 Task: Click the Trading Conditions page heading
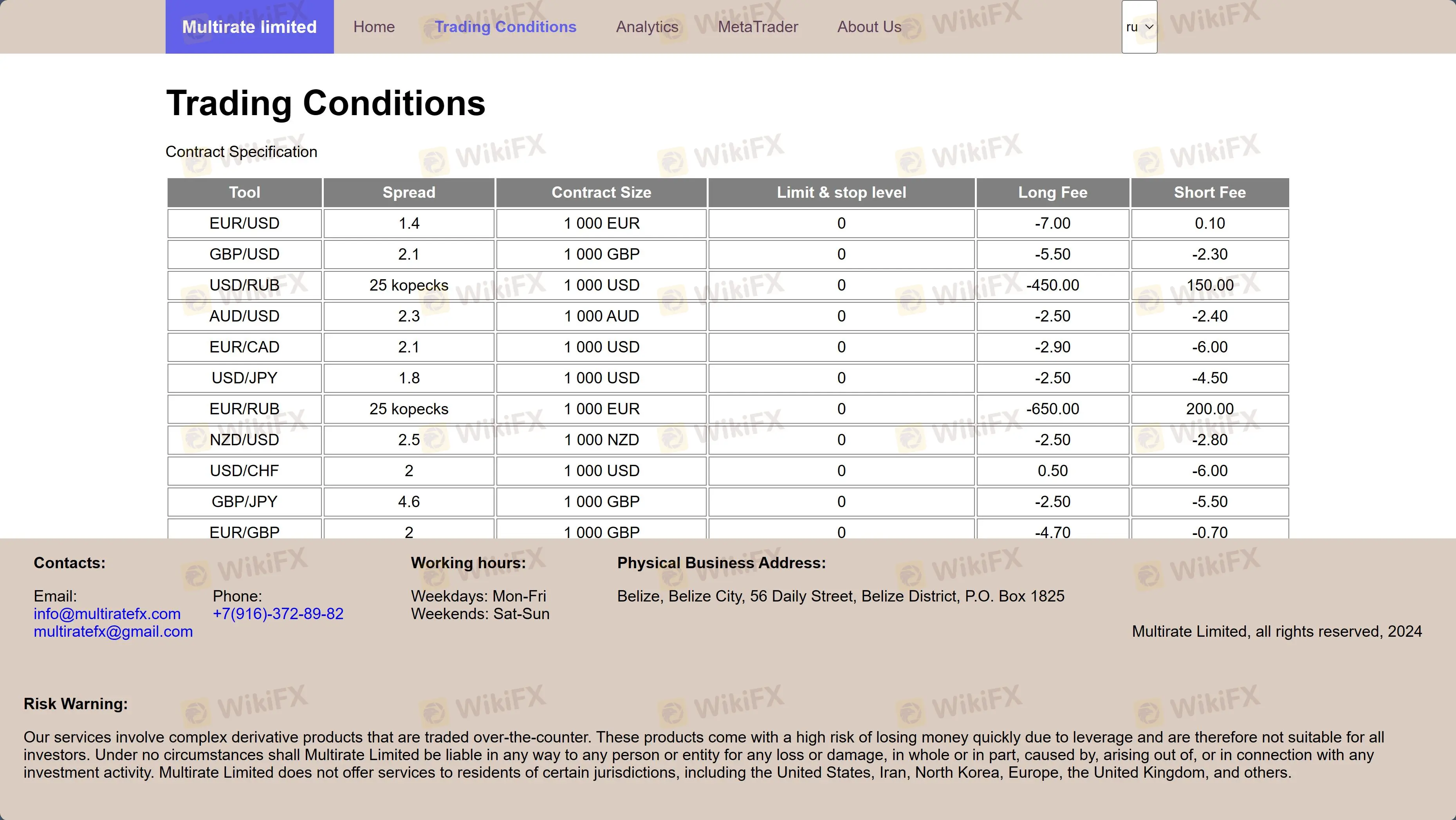click(x=326, y=103)
